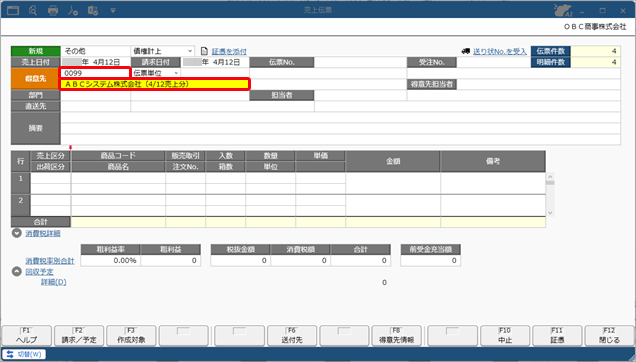636x362 pixels.
Task: Open the title bar overflow arrow menu
Action: click(113, 11)
